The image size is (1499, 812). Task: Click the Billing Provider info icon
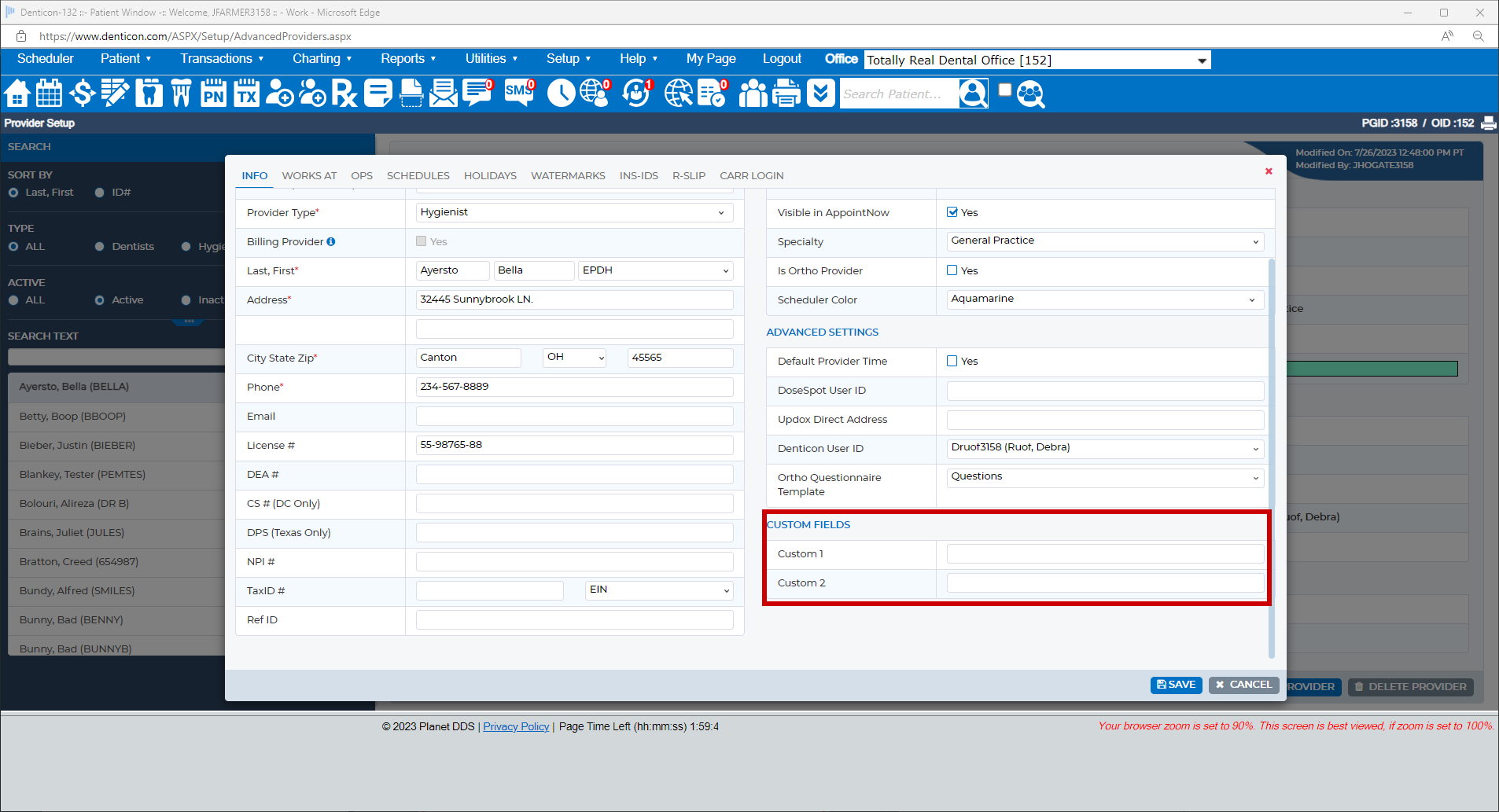[x=331, y=242]
